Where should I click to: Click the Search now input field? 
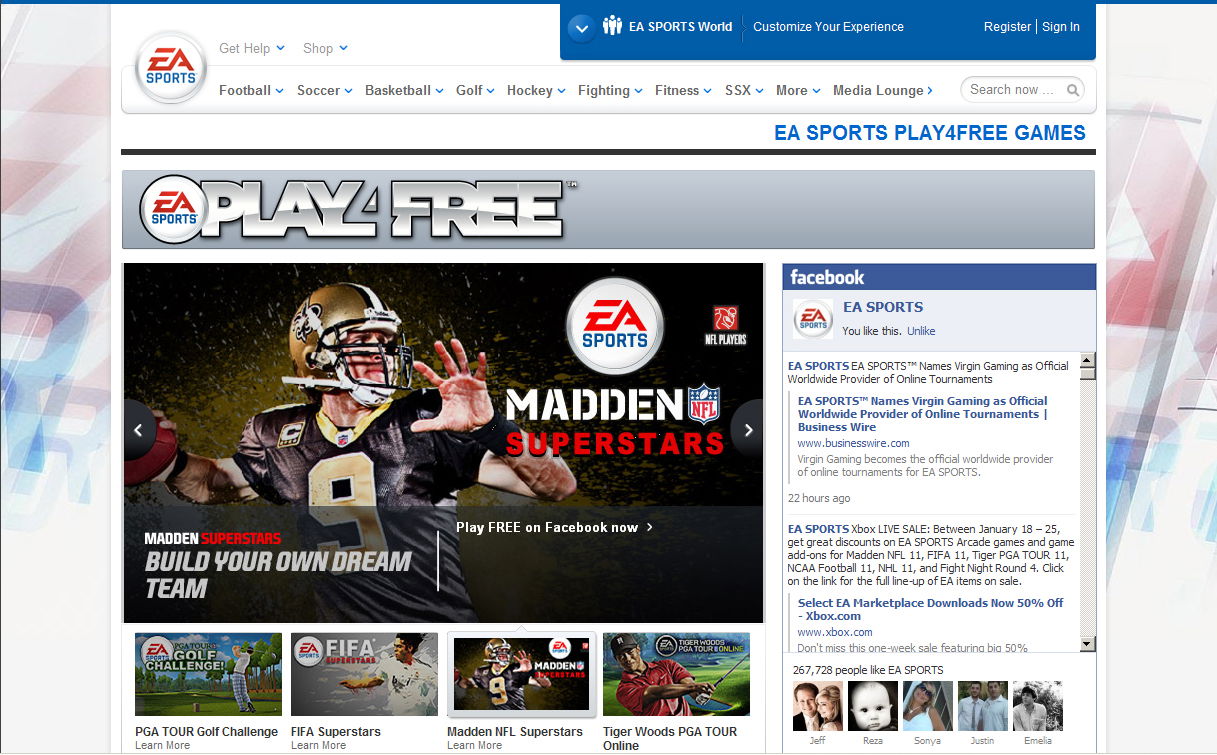tap(1011, 90)
